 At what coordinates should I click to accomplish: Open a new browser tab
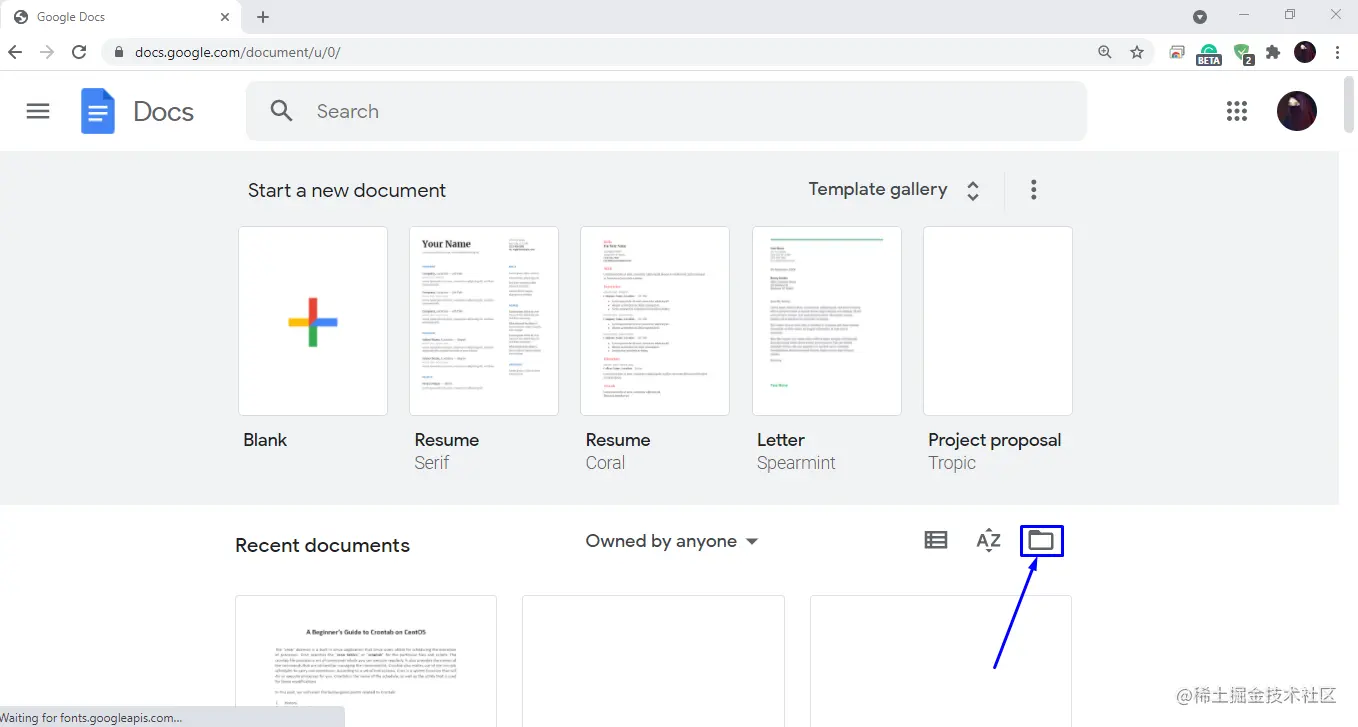263,17
